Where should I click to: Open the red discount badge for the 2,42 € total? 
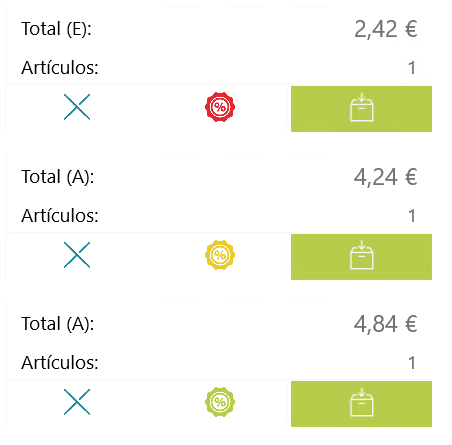tap(220, 107)
